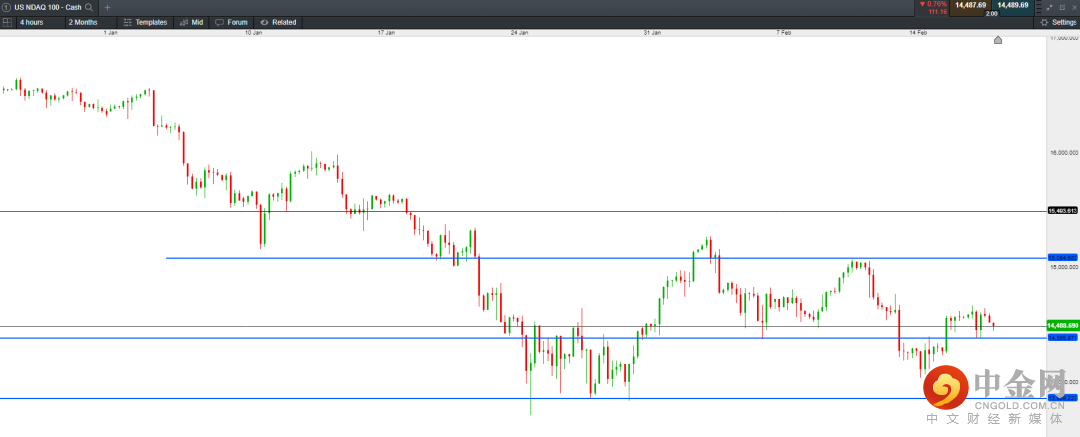
Task: Open the 4 hours interval dropdown
Action: point(35,22)
